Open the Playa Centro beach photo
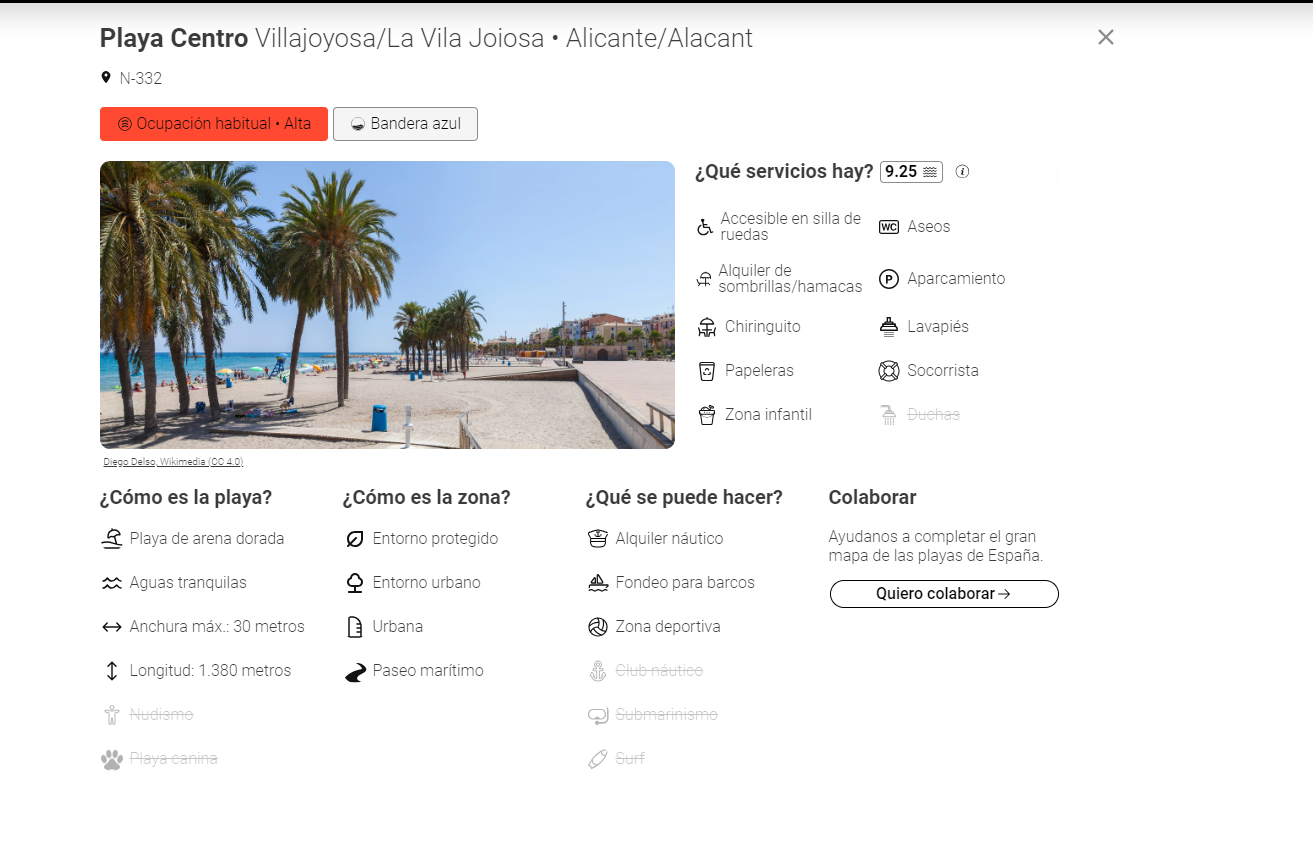The width and height of the screenshot is (1313, 852). [x=387, y=305]
